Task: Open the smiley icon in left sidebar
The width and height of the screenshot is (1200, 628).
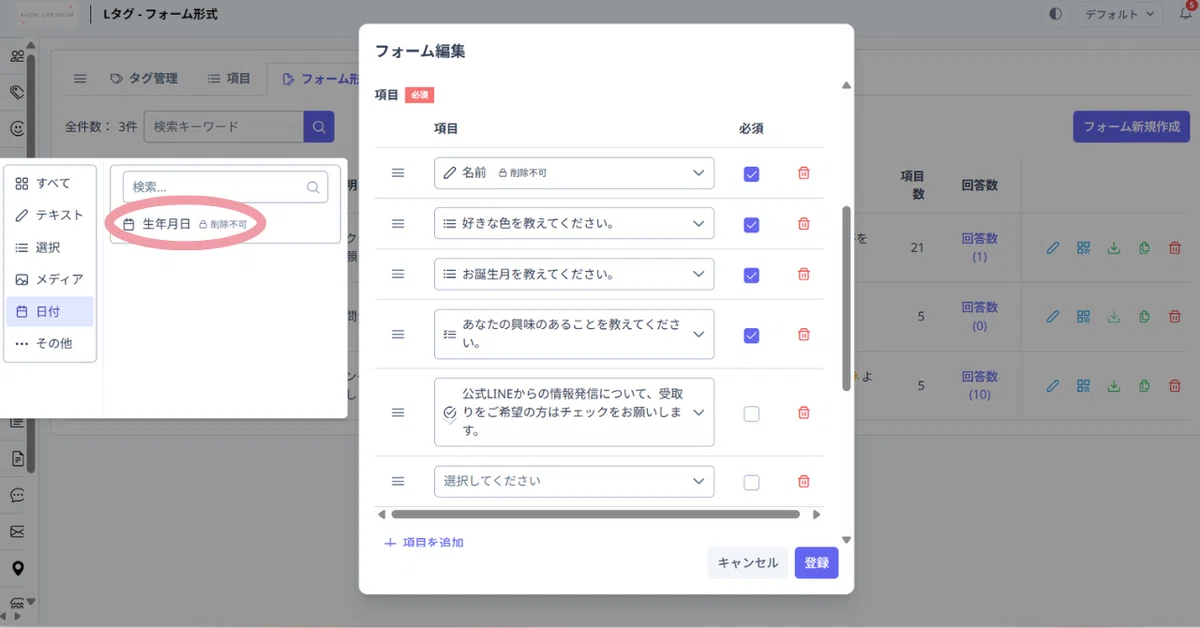Action: click(17, 128)
